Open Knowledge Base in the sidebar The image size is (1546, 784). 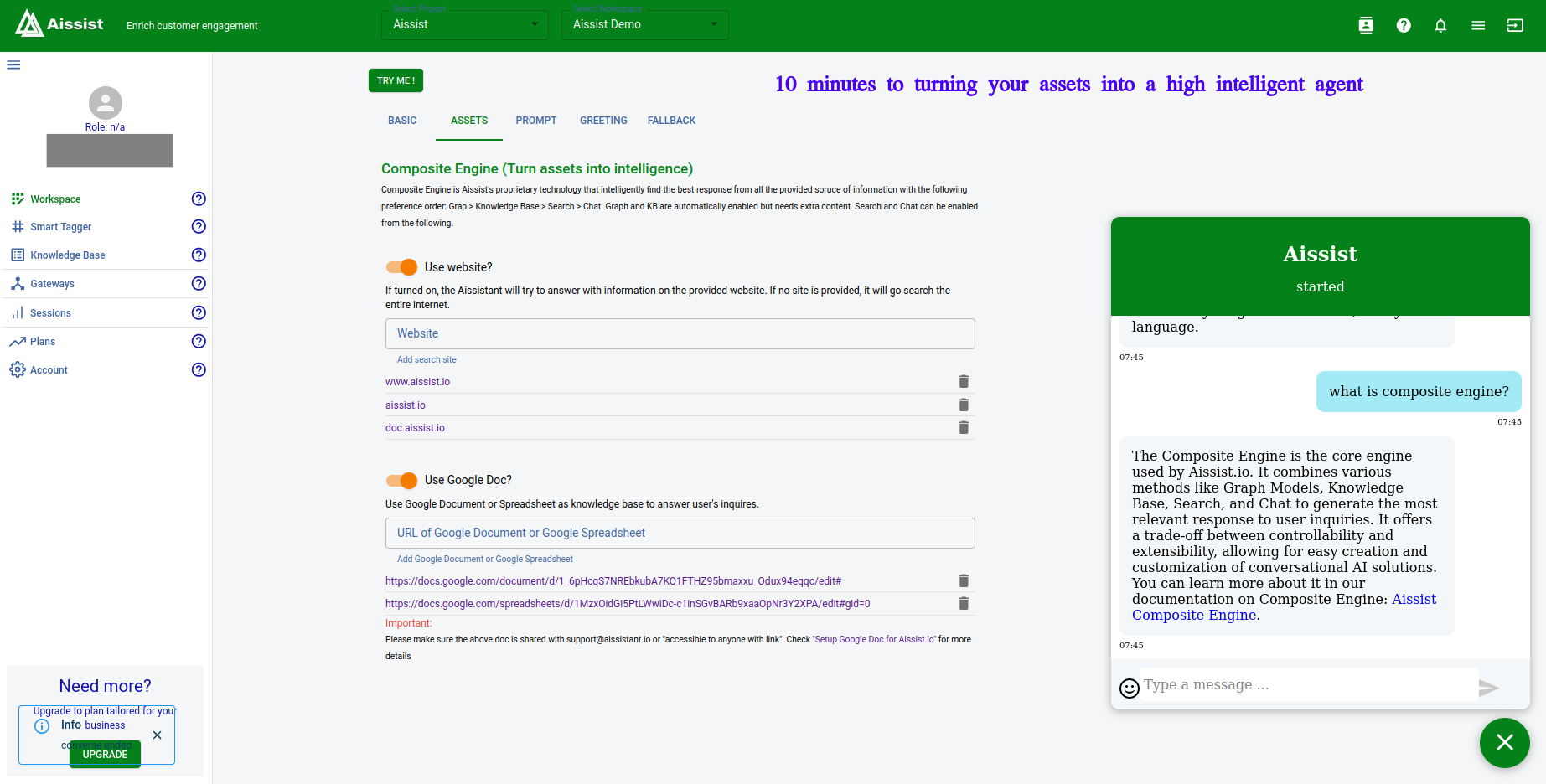[x=67, y=255]
